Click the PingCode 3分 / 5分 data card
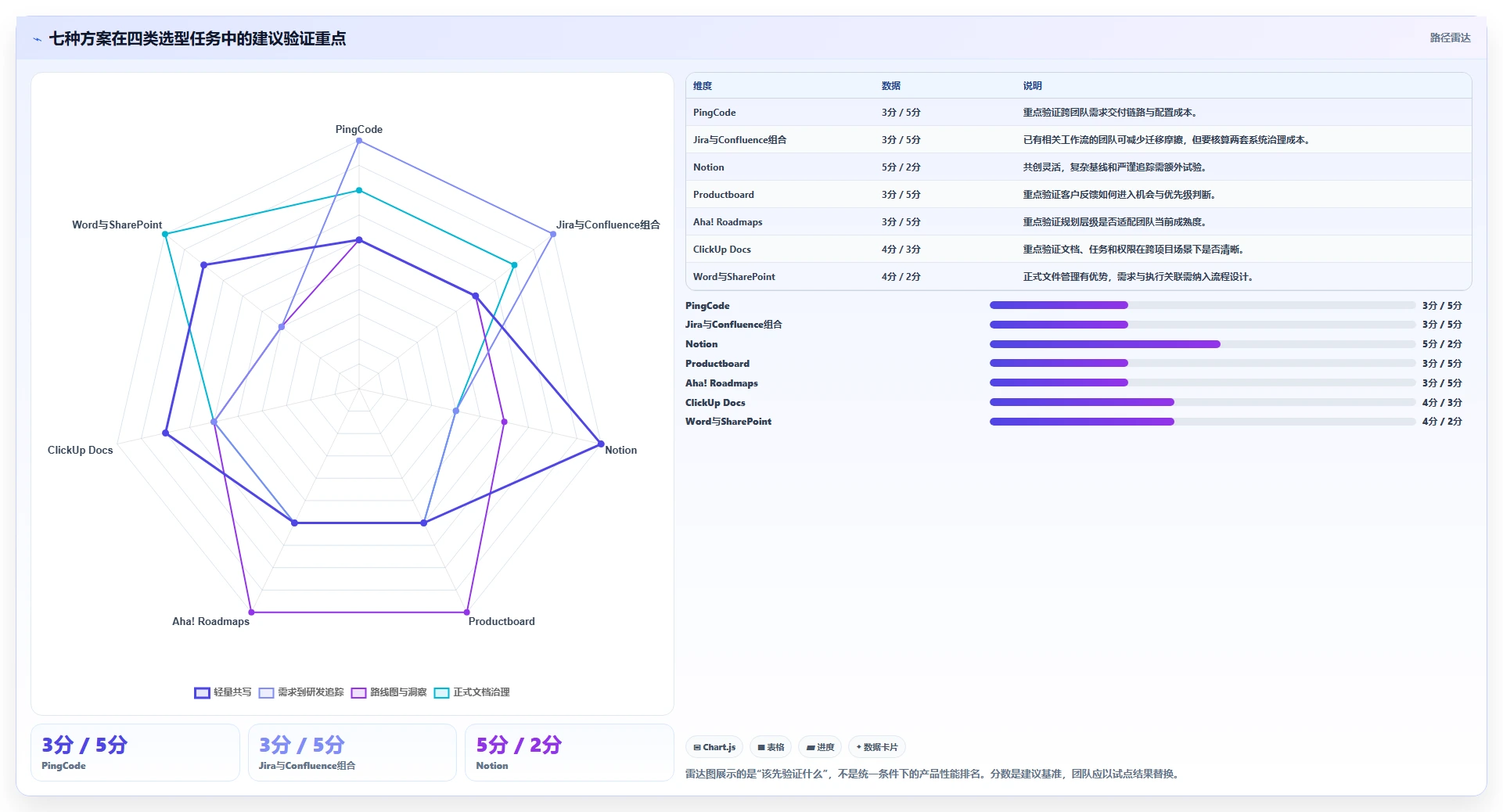Screen dimensions: 1503x812 (x=135, y=753)
